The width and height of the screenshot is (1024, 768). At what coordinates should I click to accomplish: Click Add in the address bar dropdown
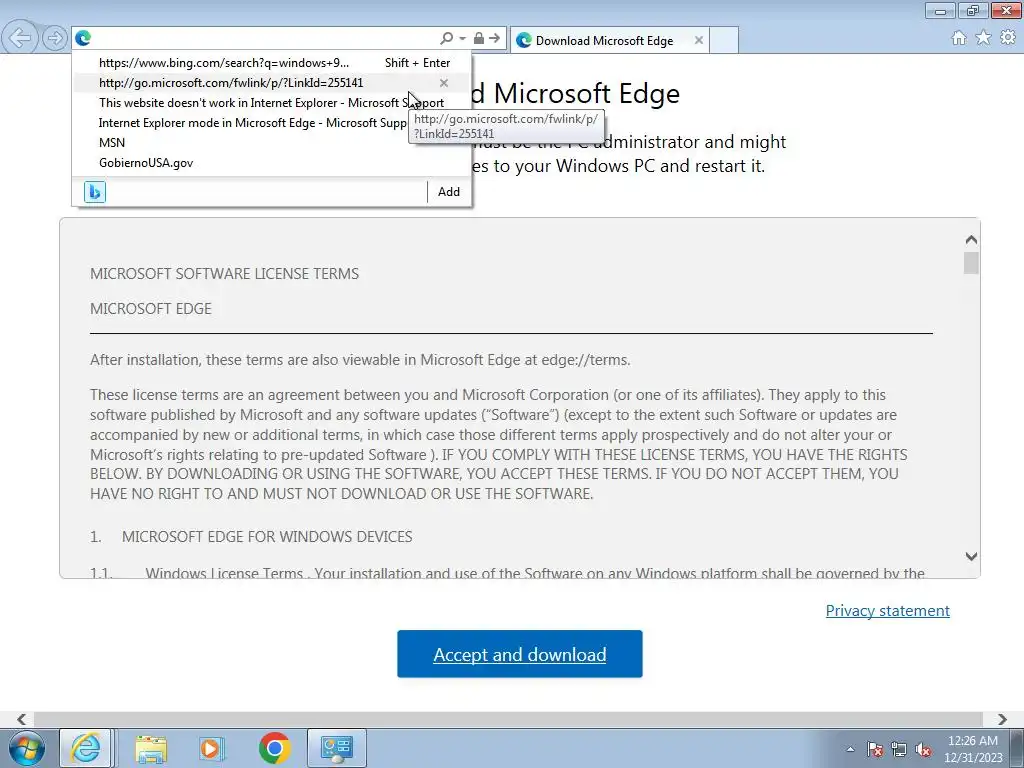pos(449,192)
